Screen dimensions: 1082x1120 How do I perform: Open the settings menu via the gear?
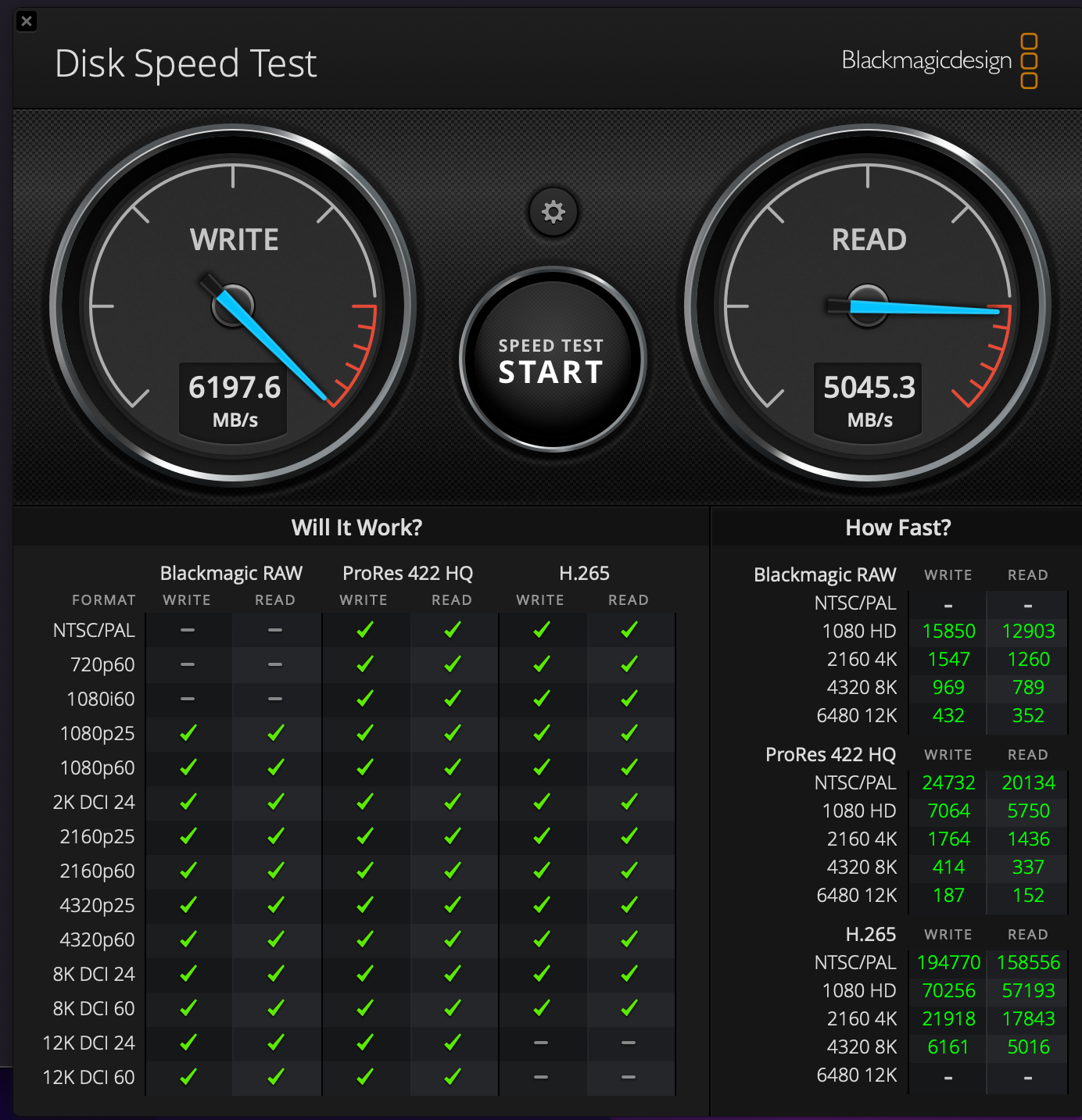554,213
